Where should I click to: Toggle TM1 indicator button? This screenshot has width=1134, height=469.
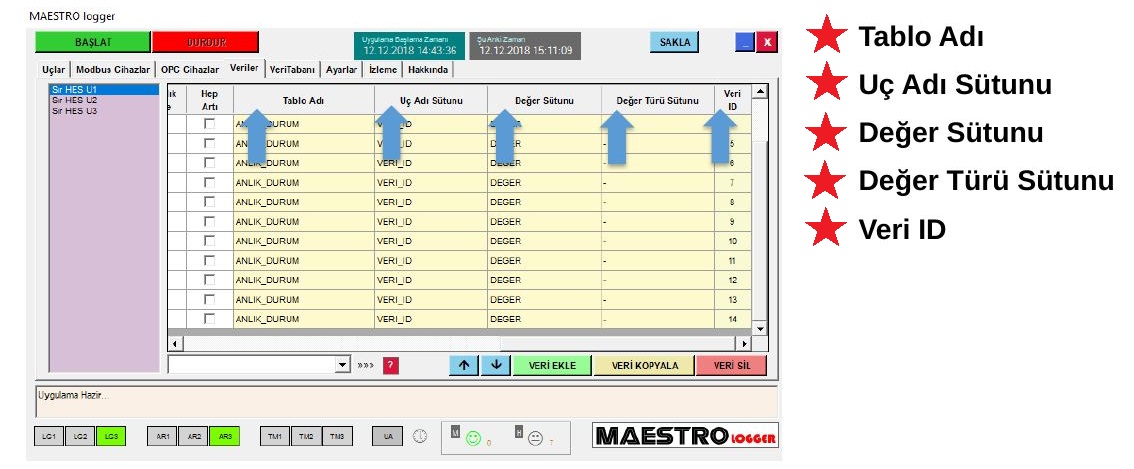[275, 436]
